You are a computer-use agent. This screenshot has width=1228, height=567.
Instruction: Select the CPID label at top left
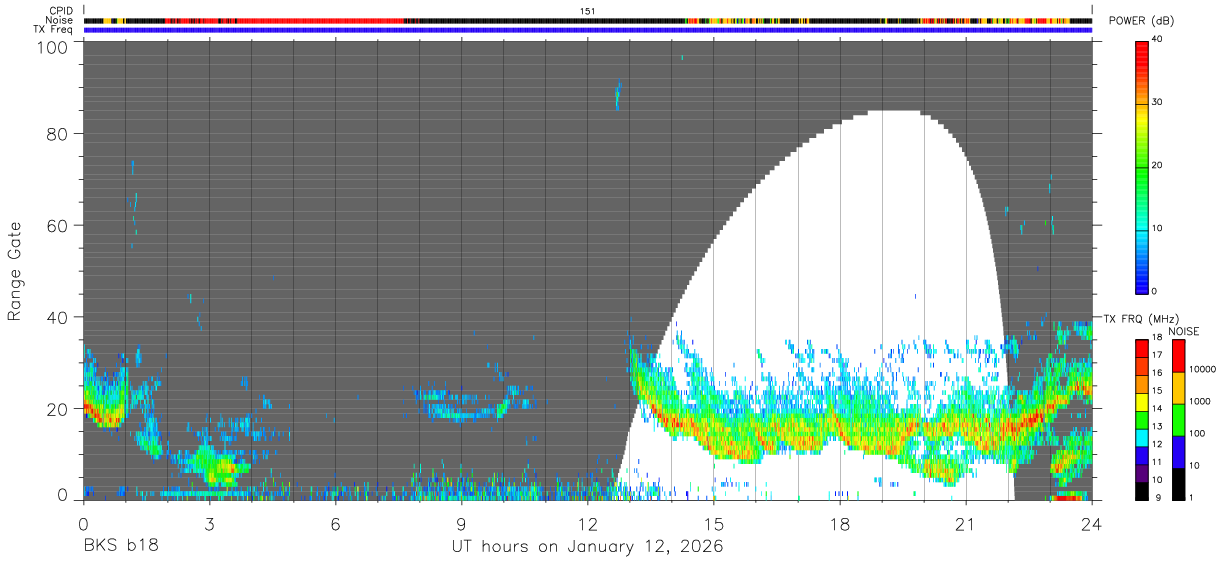coord(62,10)
